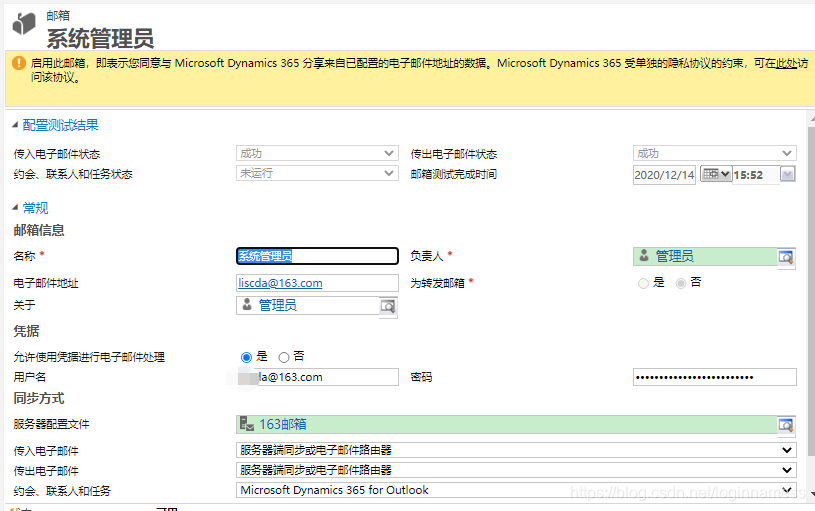Select 否 for 为转发邮箱
Viewport: 815px width, 511px height.
coord(680,283)
